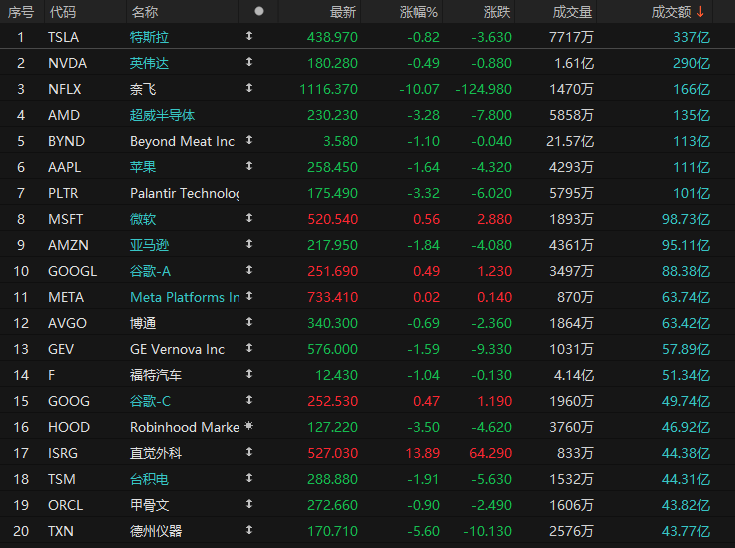This screenshot has height=548, width=735.
Task: Select the PLTR ticker code
Action: 63,193
